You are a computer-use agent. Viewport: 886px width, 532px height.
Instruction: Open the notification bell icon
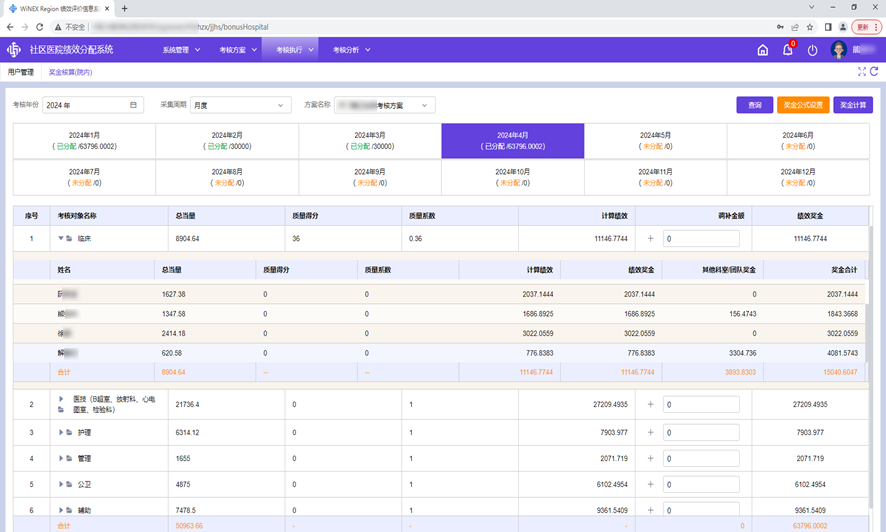[787, 50]
